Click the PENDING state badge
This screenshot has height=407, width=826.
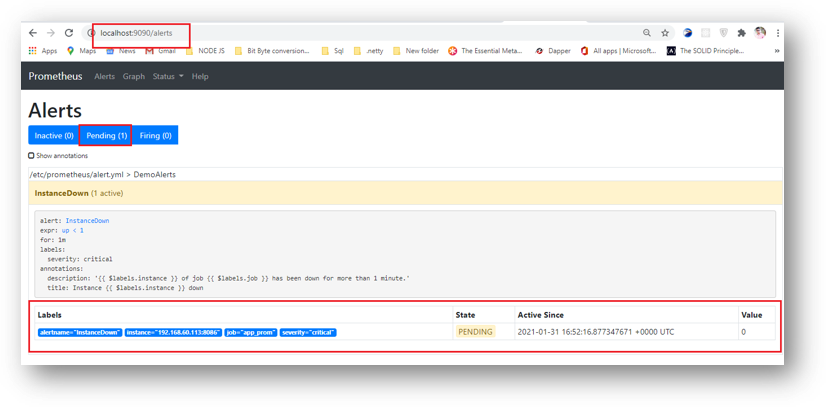tap(475, 332)
